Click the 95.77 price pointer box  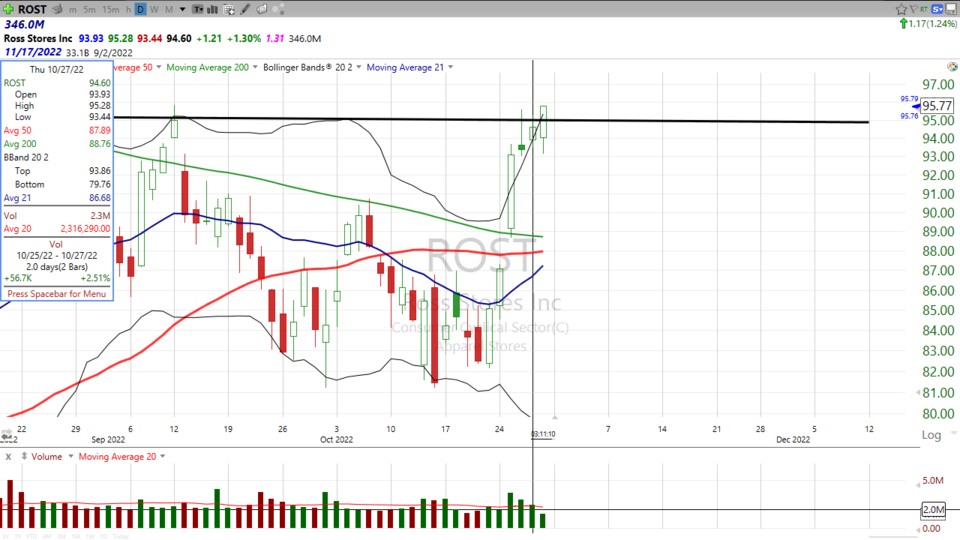[x=937, y=106]
